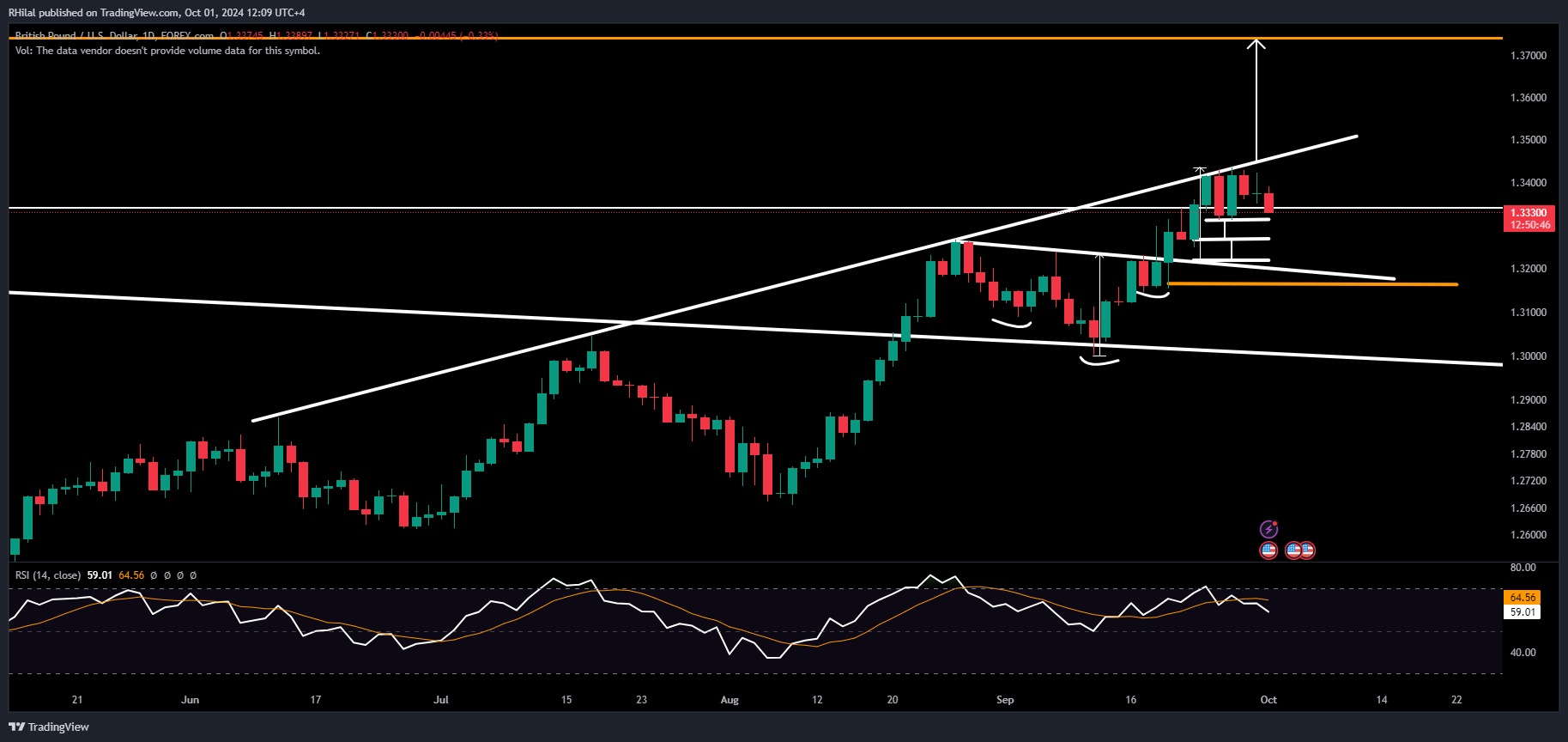Click the 1.29000 price axis label
1568x742 pixels.
1529,400
